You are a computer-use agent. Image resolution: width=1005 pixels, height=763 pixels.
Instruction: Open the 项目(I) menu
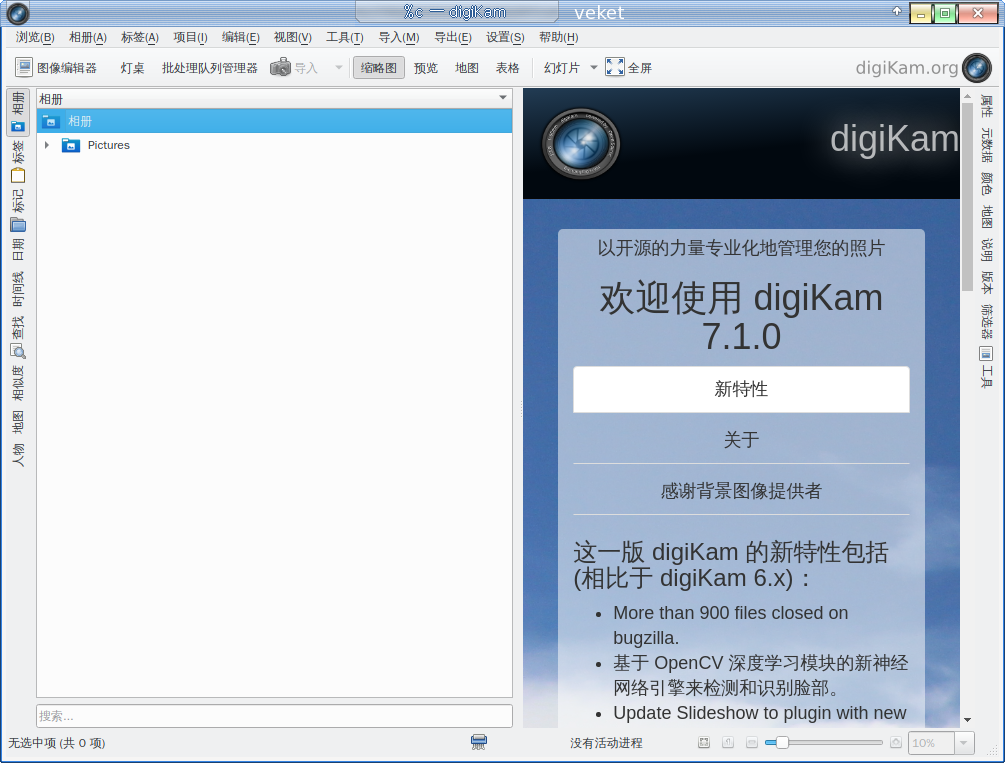(x=190, y=37)
